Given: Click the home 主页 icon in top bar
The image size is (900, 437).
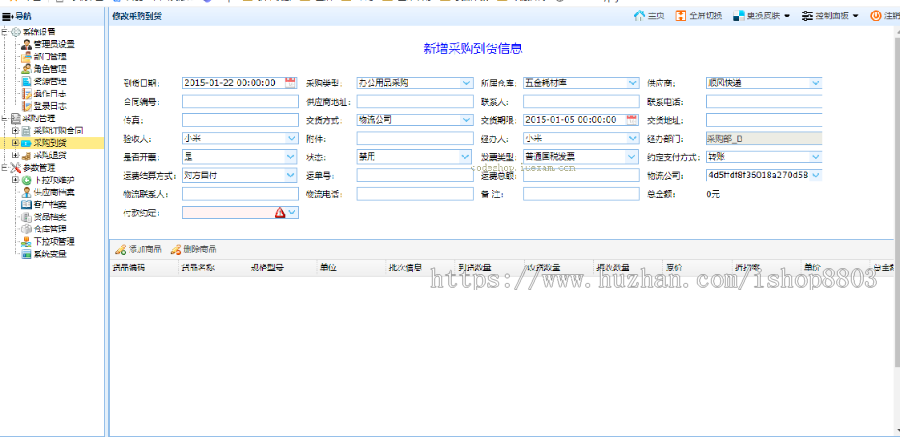Looking at the screenshot, I should click(639, 16).
